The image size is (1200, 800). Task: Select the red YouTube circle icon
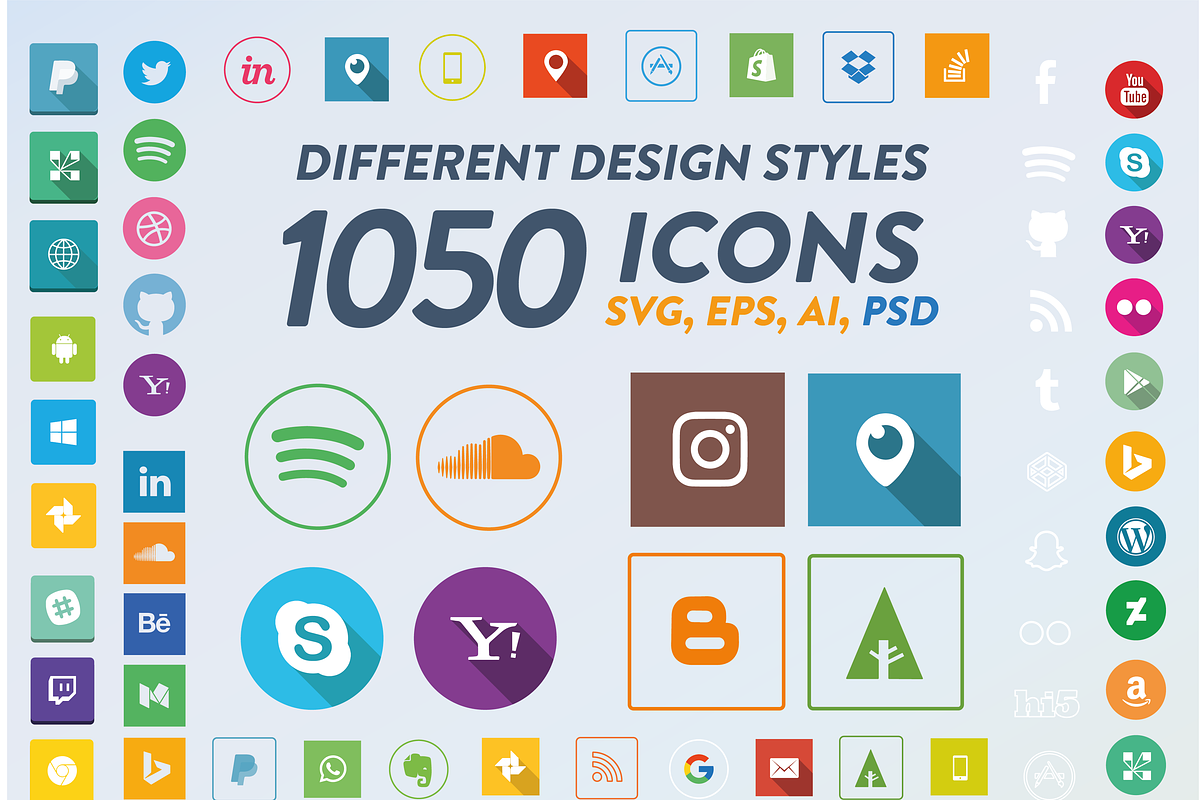(1134, 90)
